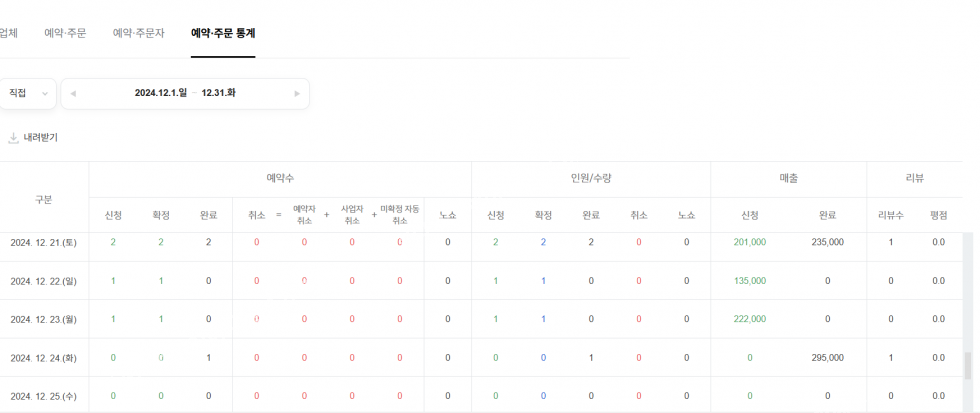The image size is (980, 413).
Task: Go to the previous date period arrow
Action: pyautogui.click(x=73, y=94)
